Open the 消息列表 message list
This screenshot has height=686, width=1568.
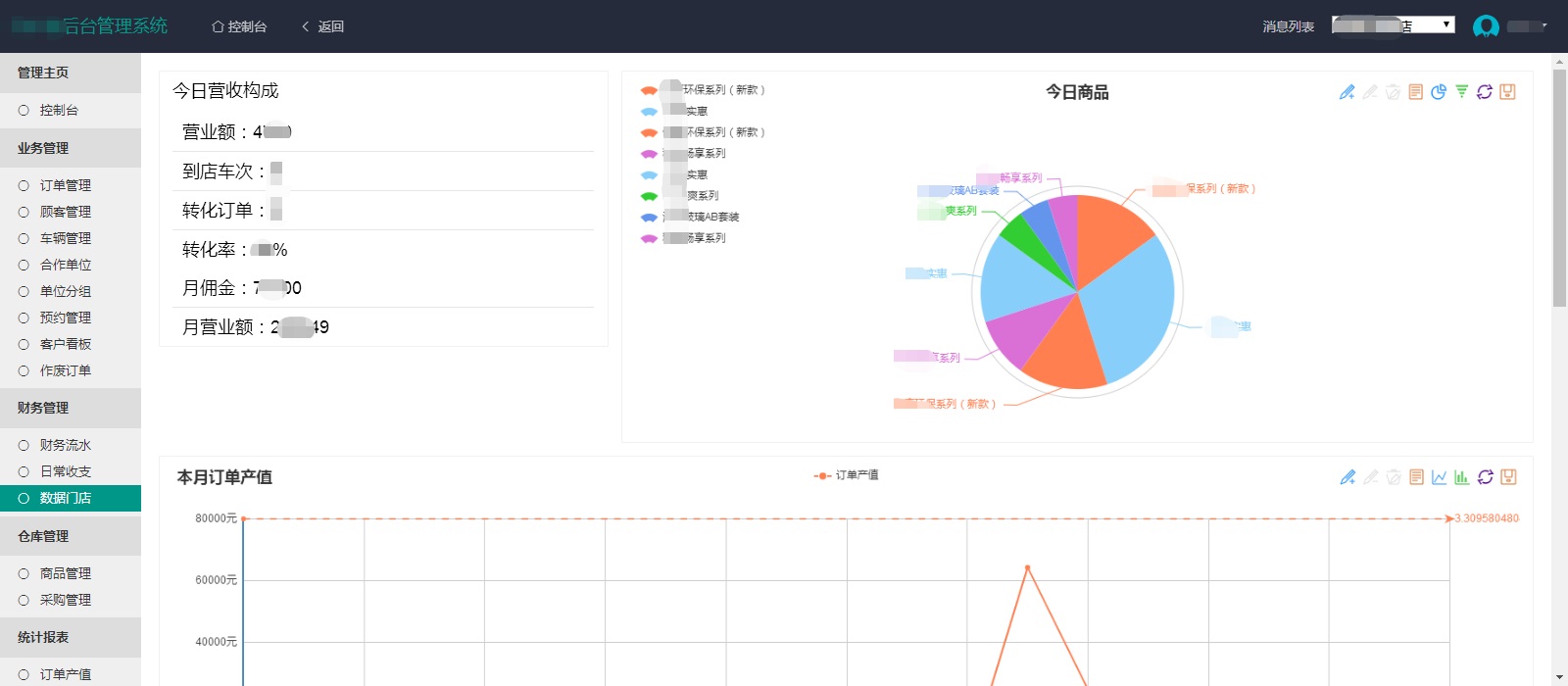coord(1288,26)
